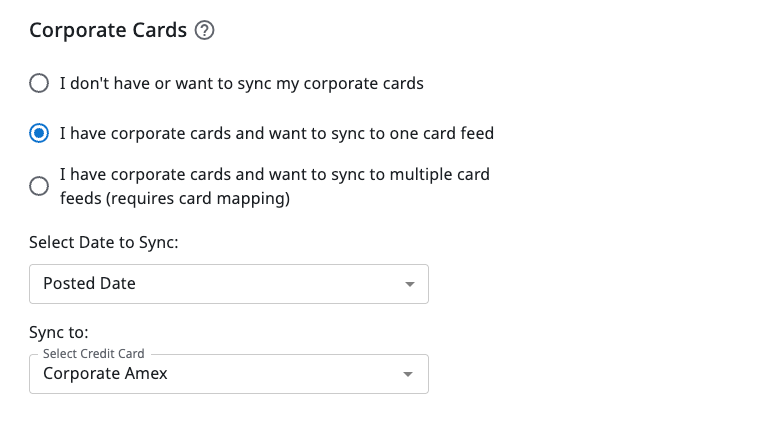
Task: Click the "I don't have or want to sync my corporate cards" label text
Action: pyautogui.click(x=241, y=84)
